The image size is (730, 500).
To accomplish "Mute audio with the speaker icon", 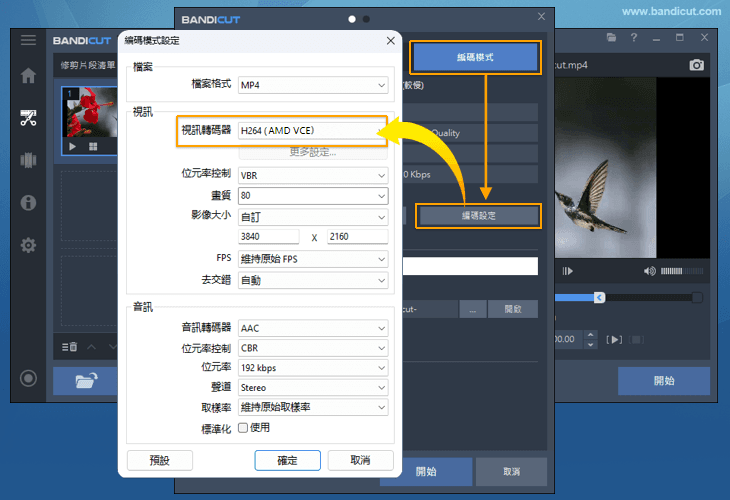I will (x=649, y=271).
